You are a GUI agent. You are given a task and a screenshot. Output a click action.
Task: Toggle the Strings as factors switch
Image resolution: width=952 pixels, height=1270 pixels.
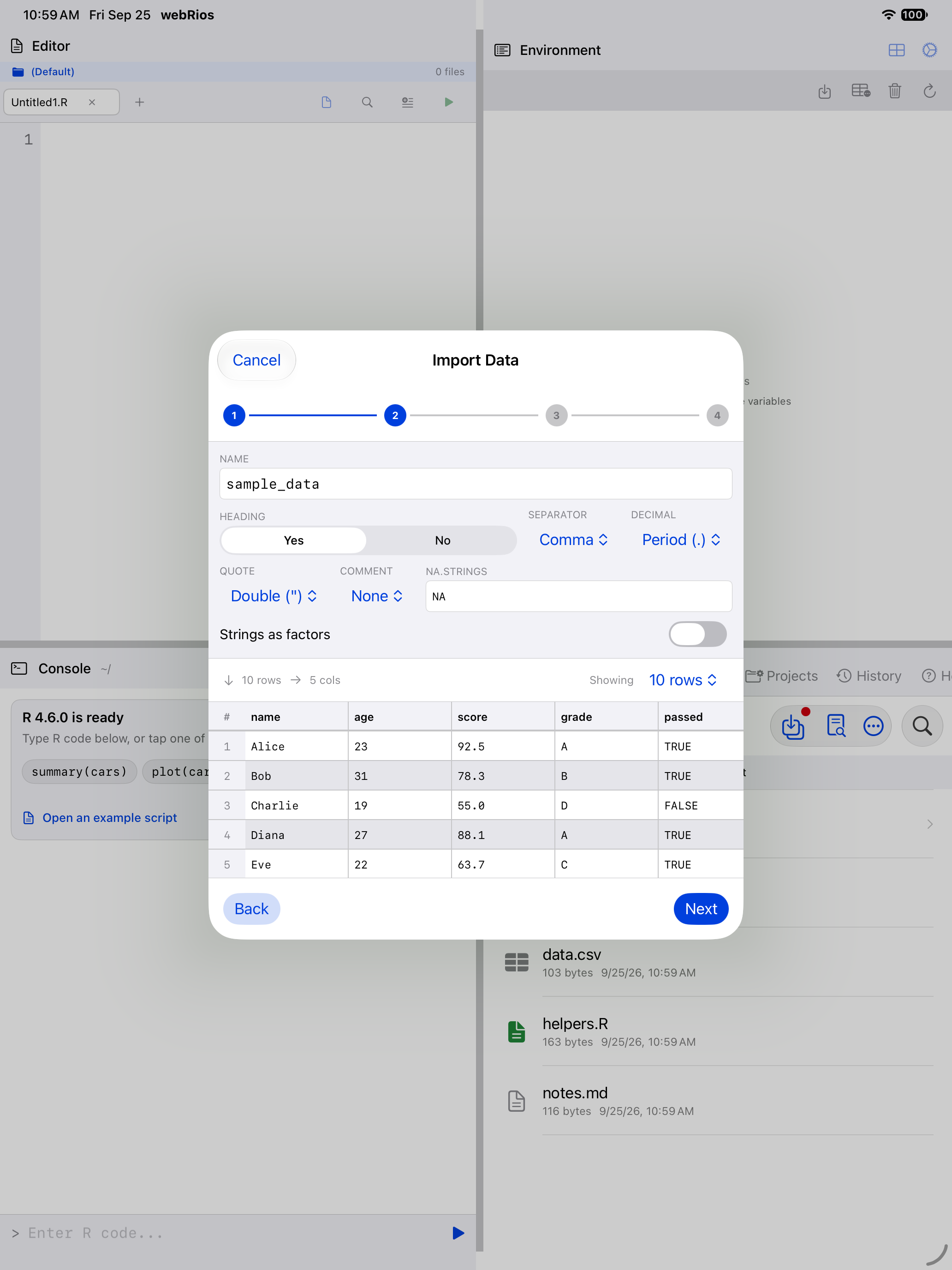click(697, 635)
